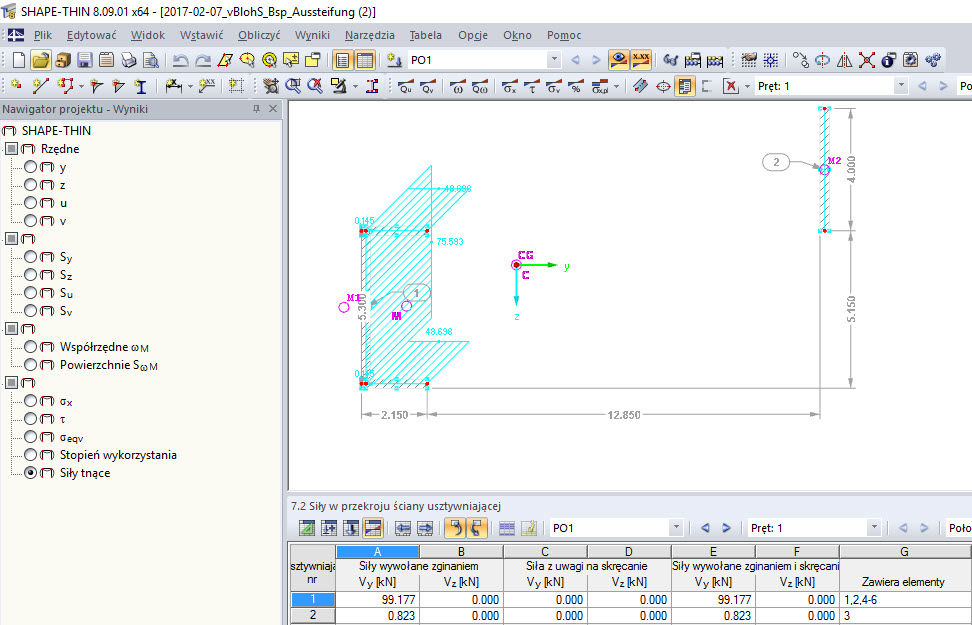The height and width of the screenshot is (625, 972).
Task: Select Współrzędne ωM radio option
Action: tap(30, 347)
